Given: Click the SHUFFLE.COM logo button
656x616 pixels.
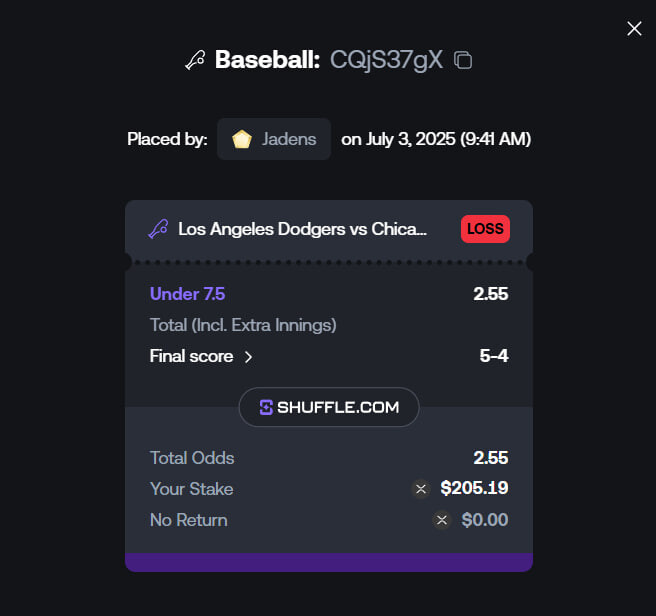Looking at the screenshot, I should (x=329, y=407).
